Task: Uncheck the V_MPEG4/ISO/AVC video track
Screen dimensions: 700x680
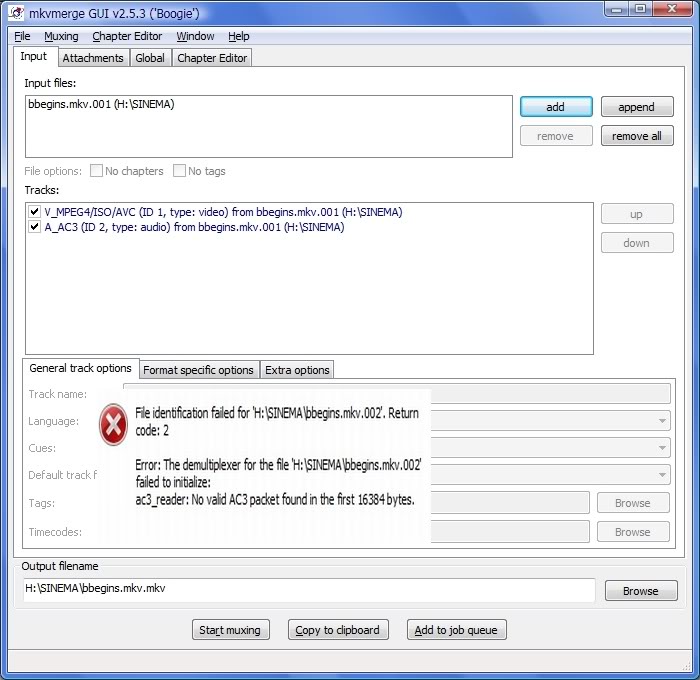Action: coord(35,212)
